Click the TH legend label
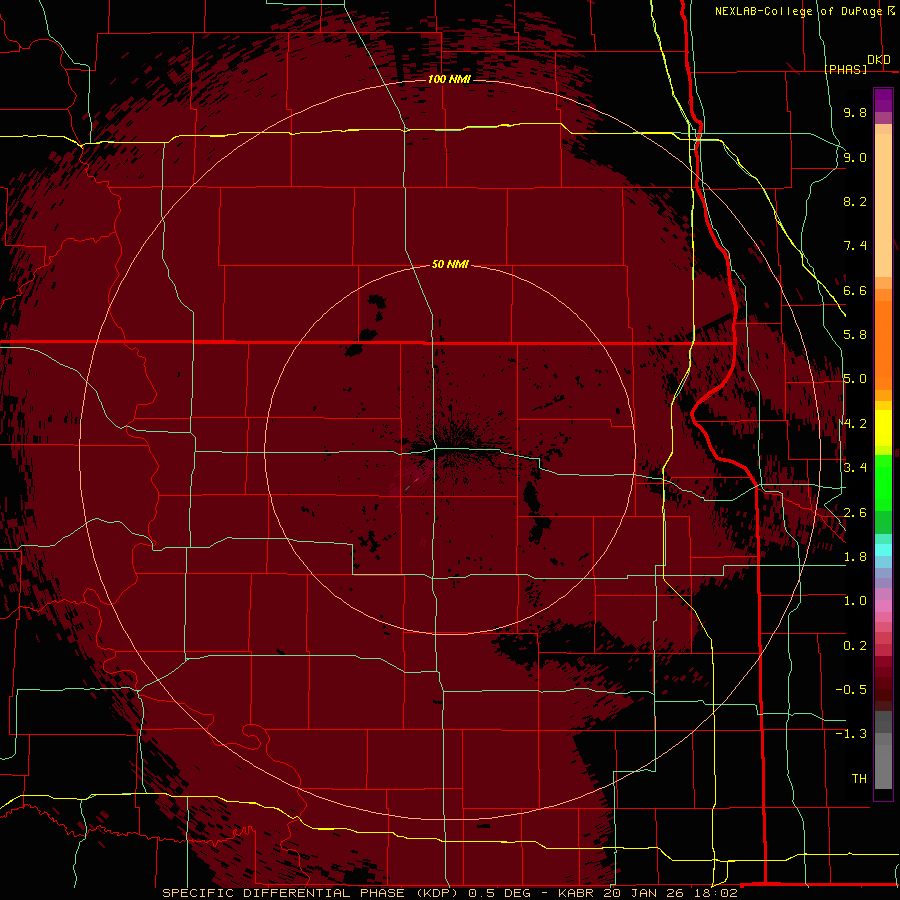Screen dimensions: 900x900 click(x=859, y=779)
